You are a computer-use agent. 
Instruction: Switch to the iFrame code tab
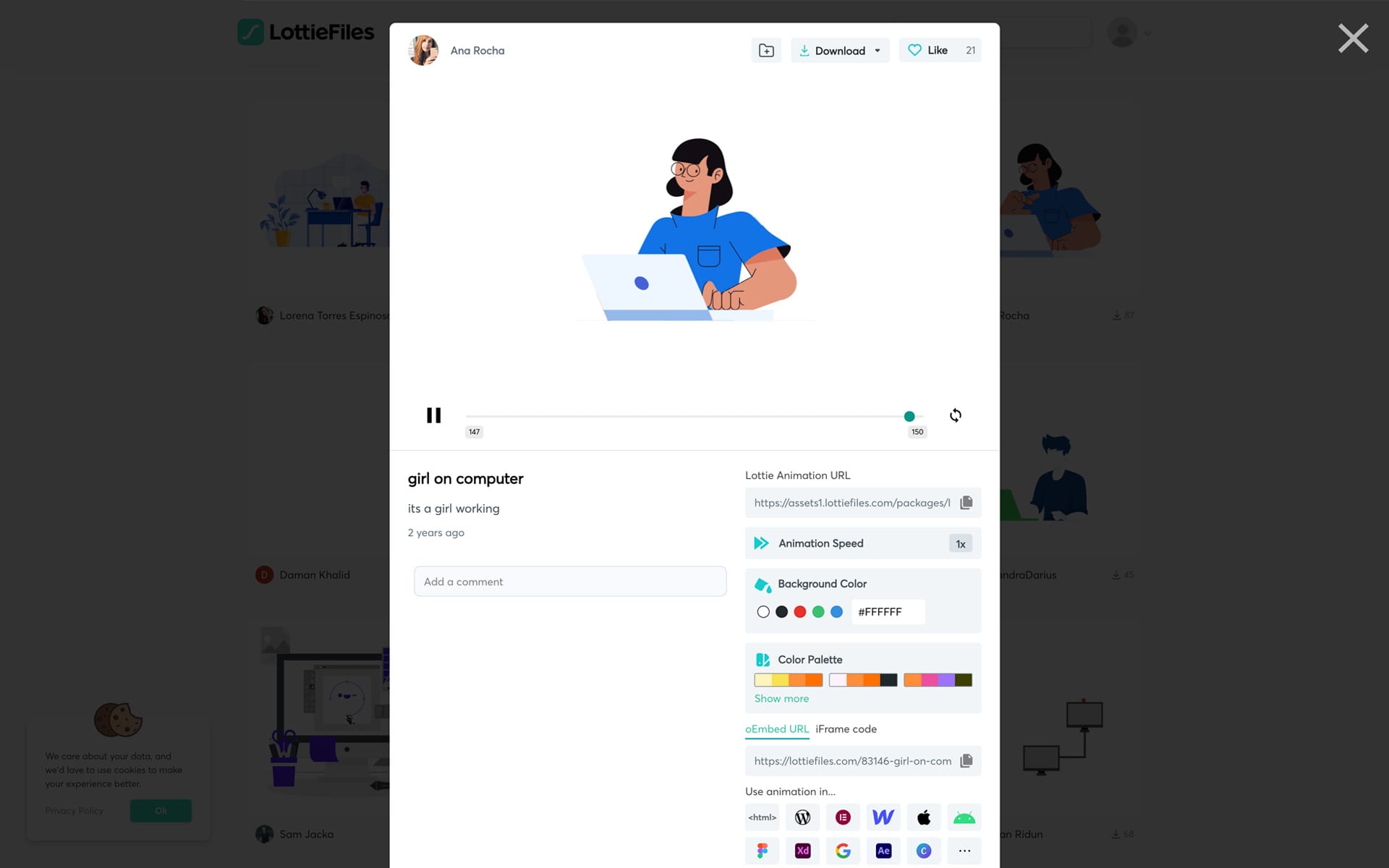tap(845, 728)
